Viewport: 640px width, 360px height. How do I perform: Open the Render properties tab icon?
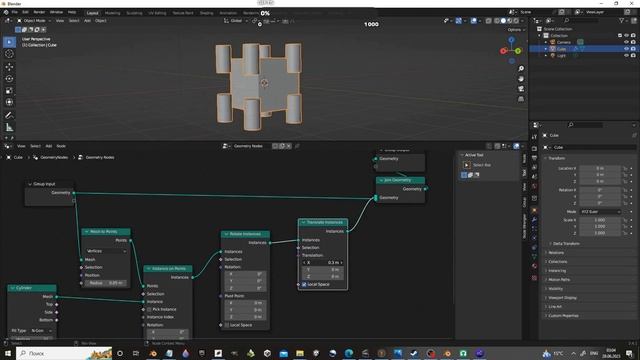tap(534, 148)
